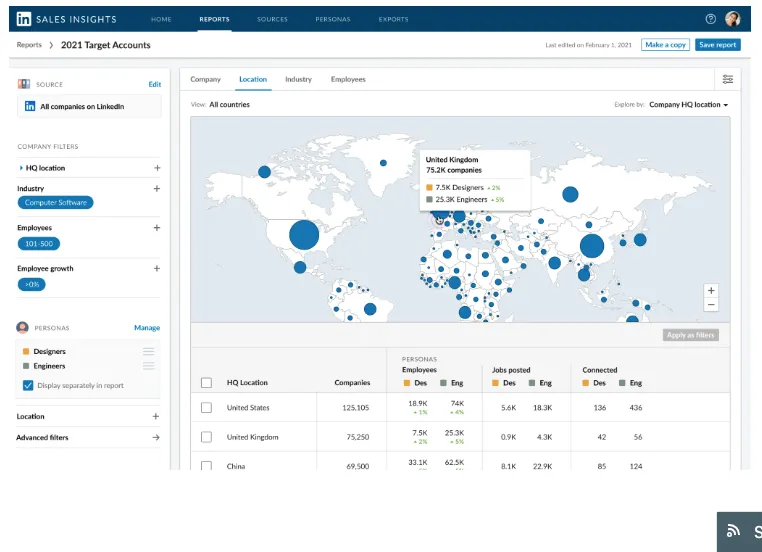Click the LinkedIn icon beside All companies

click(30, 106)
